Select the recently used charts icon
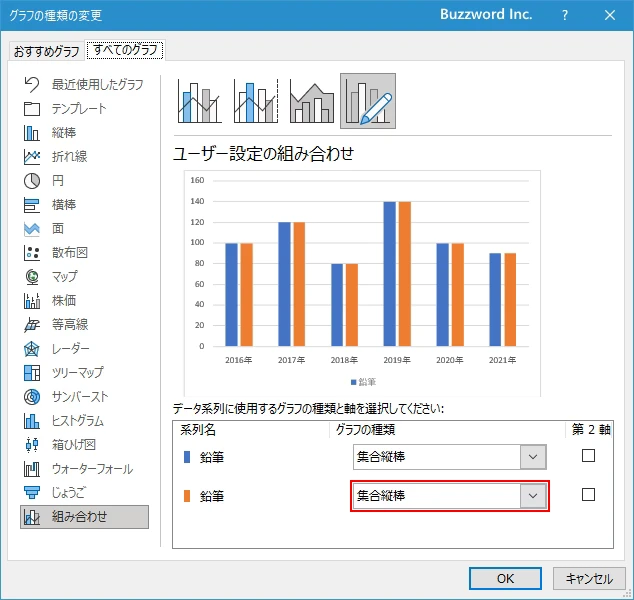 tap(32, 85)
